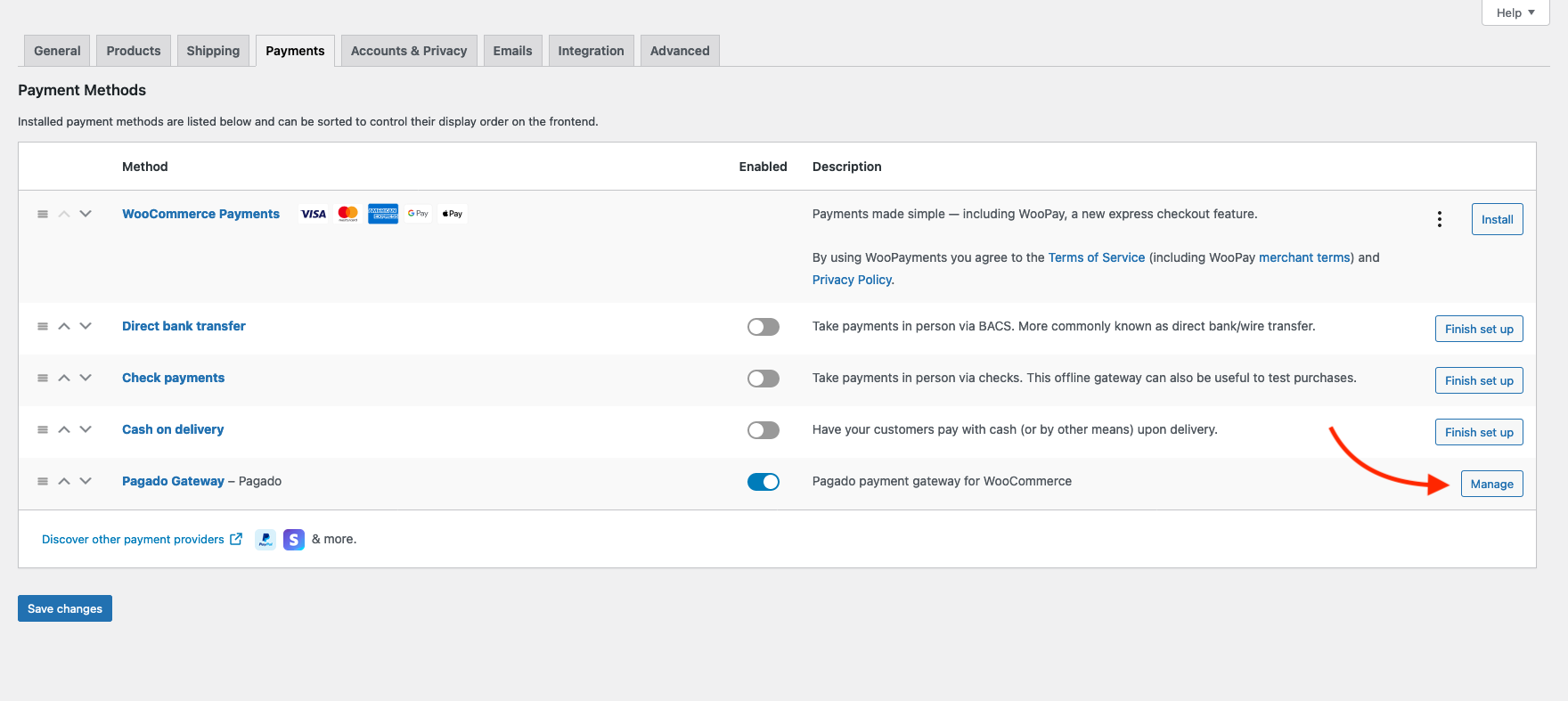Enable Check payments toggle
Screen dimensions: 1568x701
click(764, 379)
